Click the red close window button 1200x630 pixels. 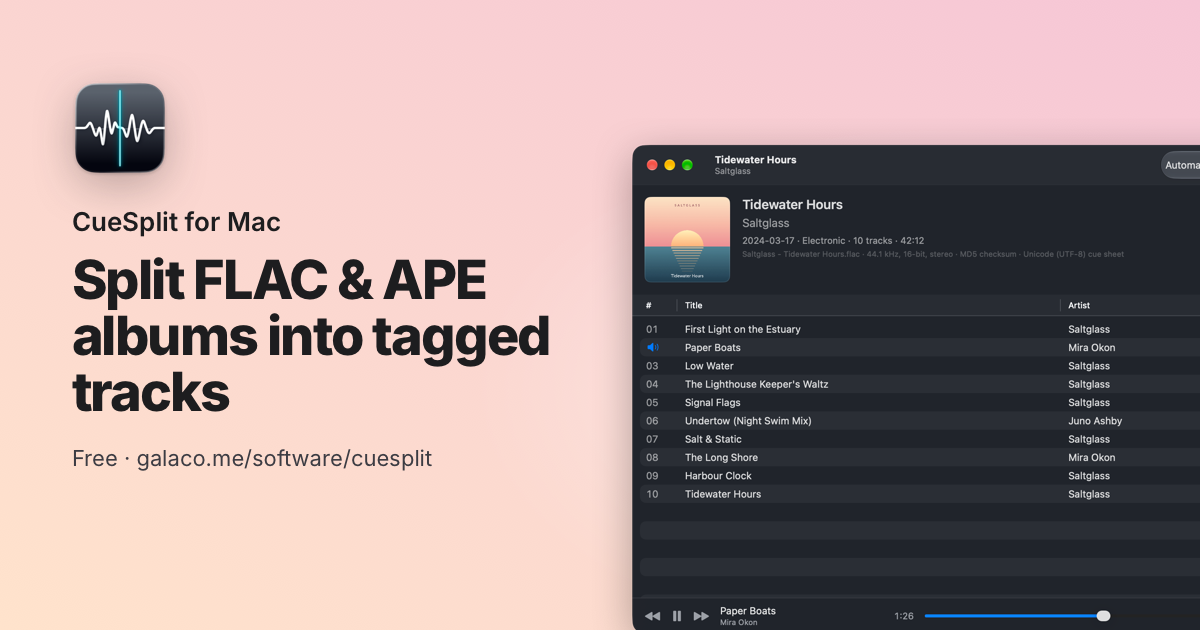(x=652, y=165)
